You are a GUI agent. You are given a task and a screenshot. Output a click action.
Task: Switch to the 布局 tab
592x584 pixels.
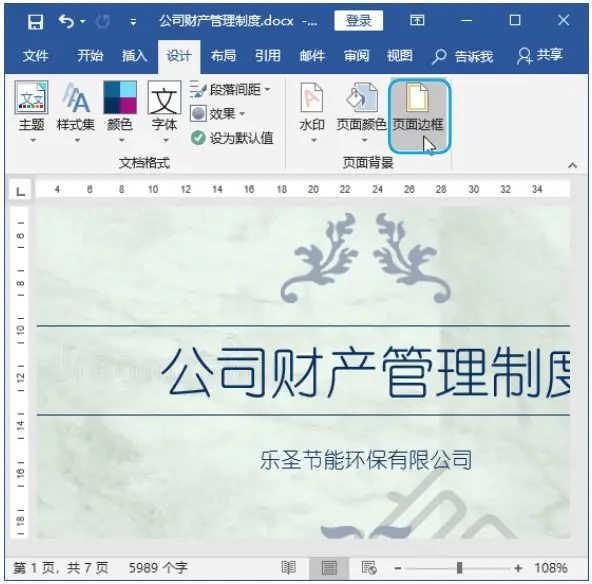(x=223, y=56)
